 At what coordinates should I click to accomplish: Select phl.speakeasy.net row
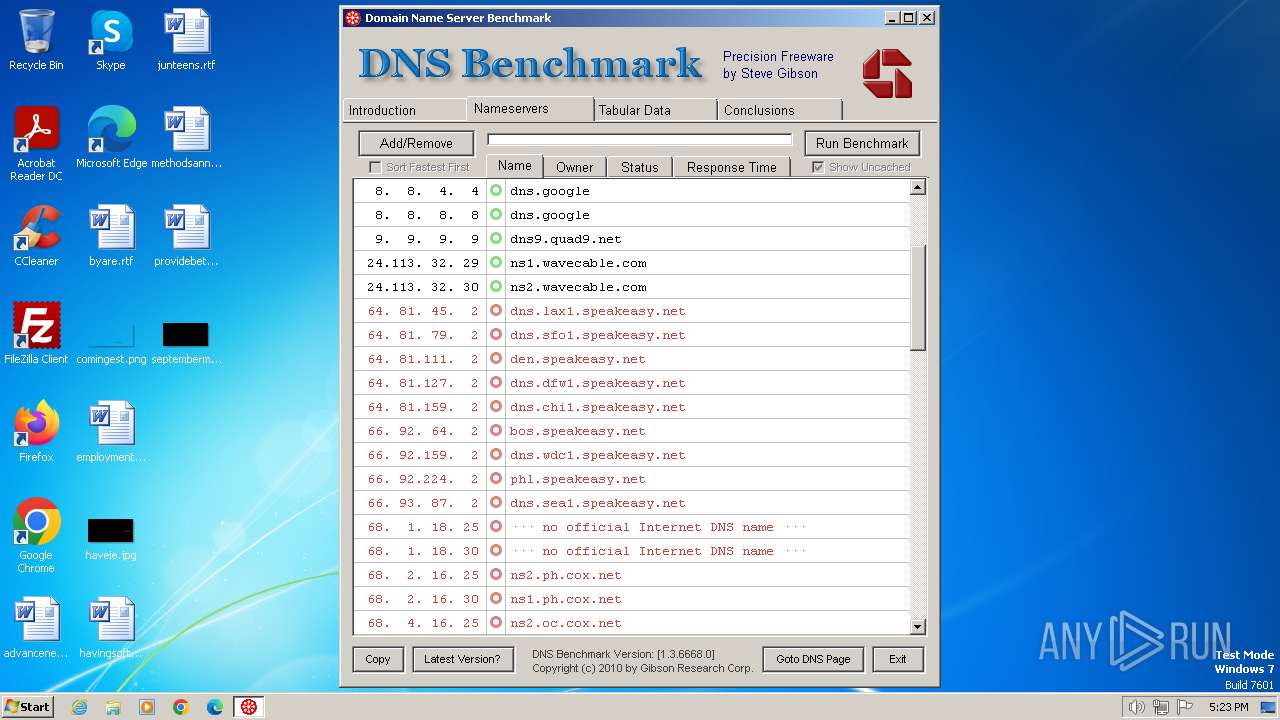tap(632, 479)
